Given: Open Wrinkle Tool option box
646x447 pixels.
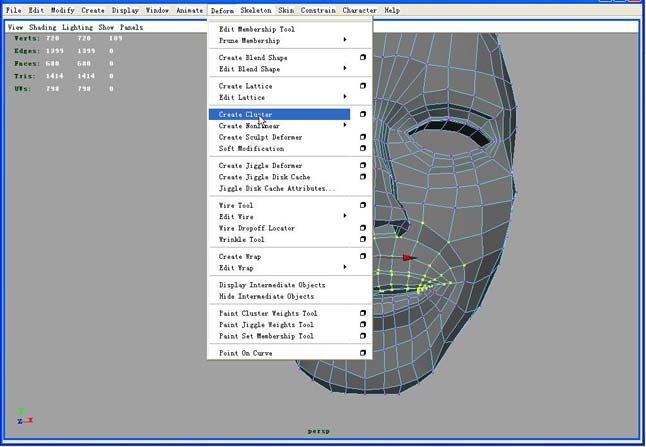Looking at the screenshot, I should (362, 240).
